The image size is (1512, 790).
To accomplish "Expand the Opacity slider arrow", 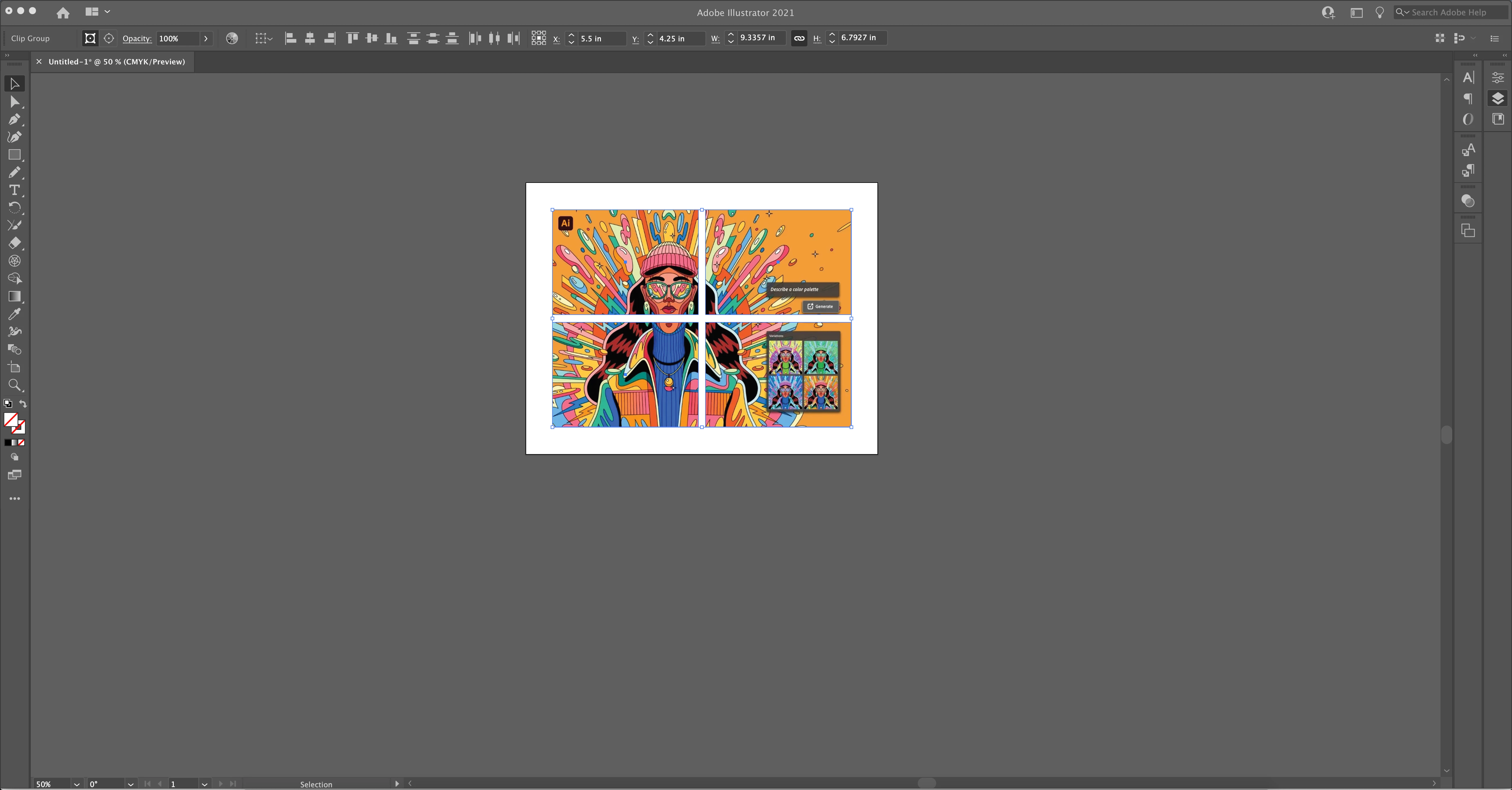I will click(x=205, y=38).
